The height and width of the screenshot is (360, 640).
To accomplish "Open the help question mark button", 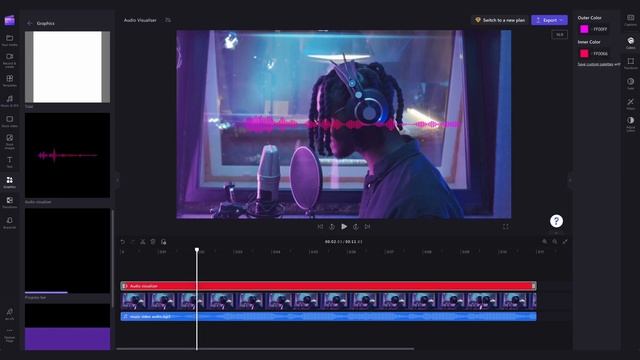I will pos(556,221).
